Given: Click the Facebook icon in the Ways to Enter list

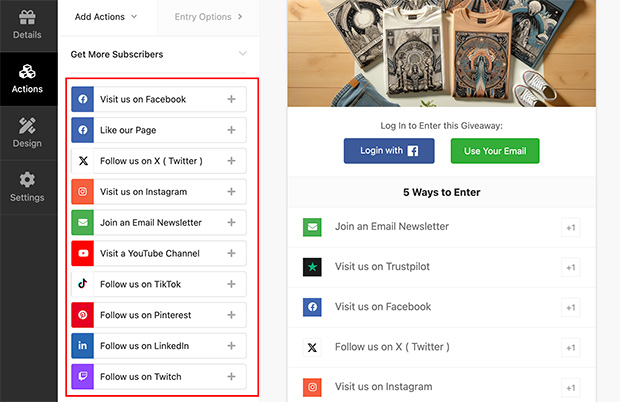Looking at the screenshot, I should pos(312,307).
